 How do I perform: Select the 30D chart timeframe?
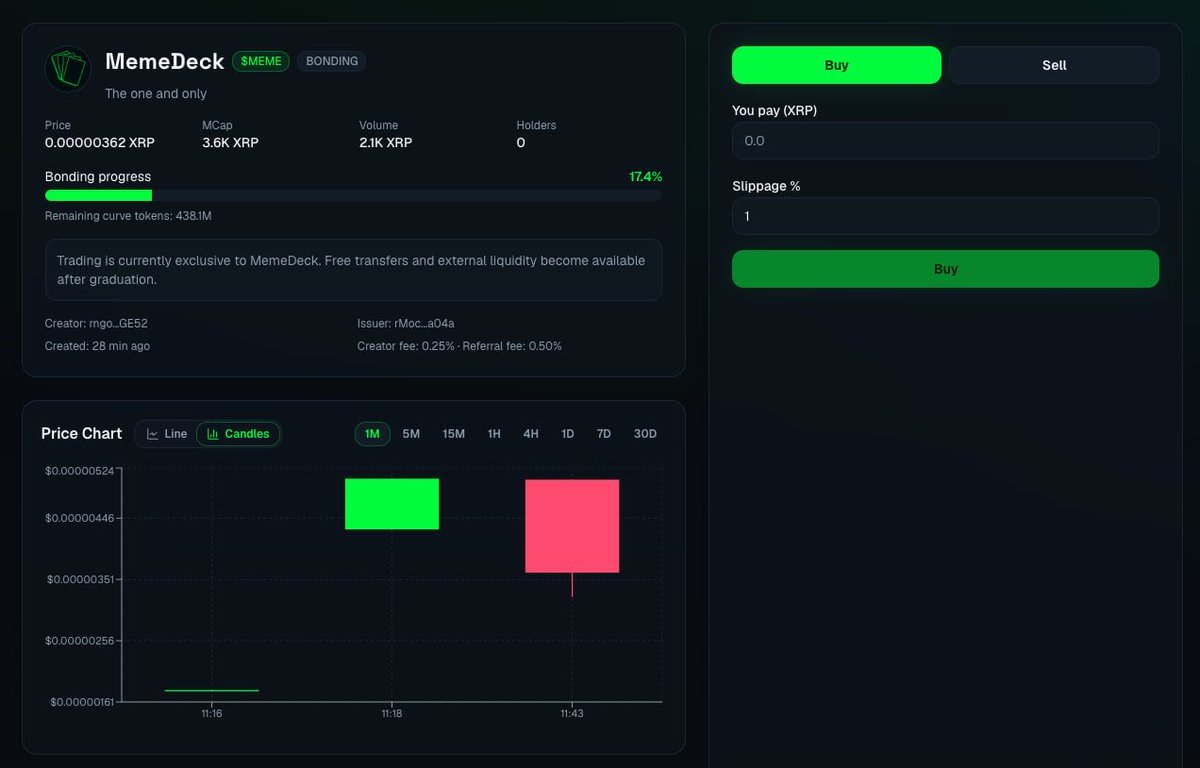645,434
